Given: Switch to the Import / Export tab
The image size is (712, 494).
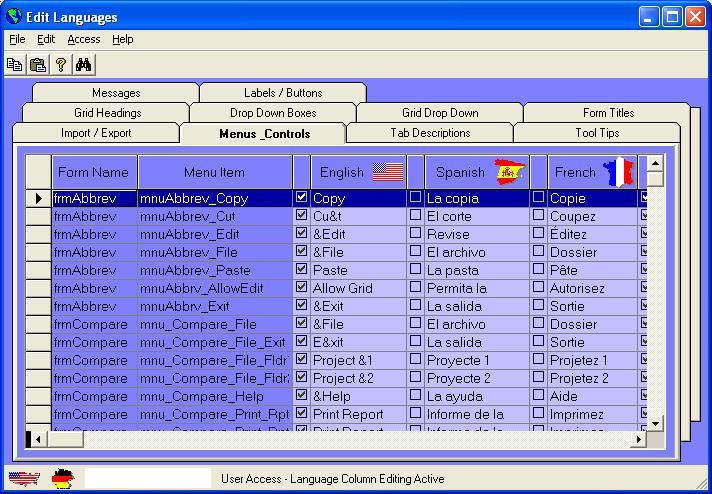Looking at the screenshot, I should (x=96, y=133).
